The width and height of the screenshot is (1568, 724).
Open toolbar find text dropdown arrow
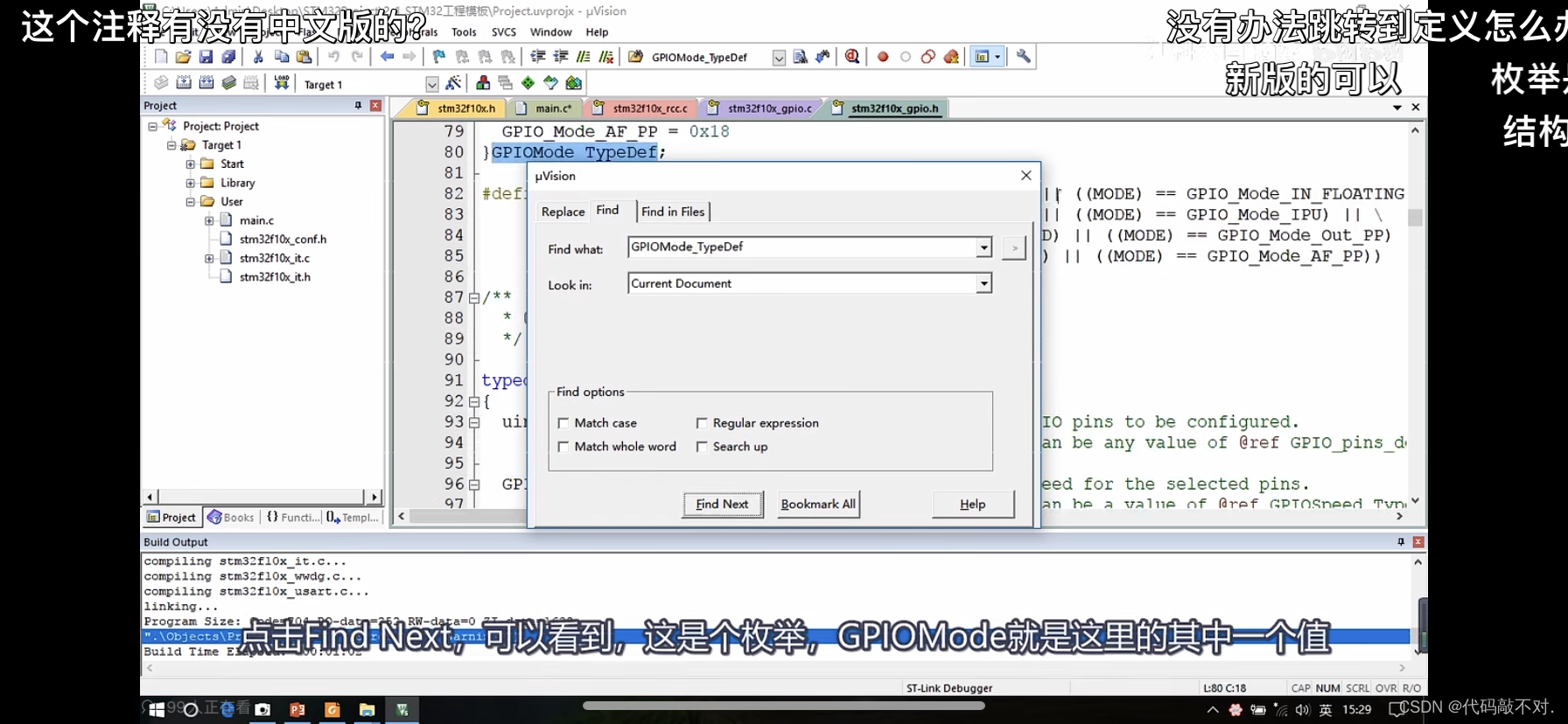779,58
